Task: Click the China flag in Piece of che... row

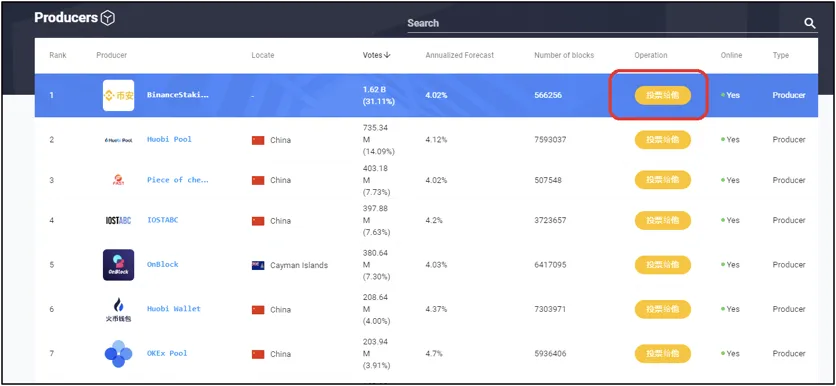Action: tap(258, 180)
